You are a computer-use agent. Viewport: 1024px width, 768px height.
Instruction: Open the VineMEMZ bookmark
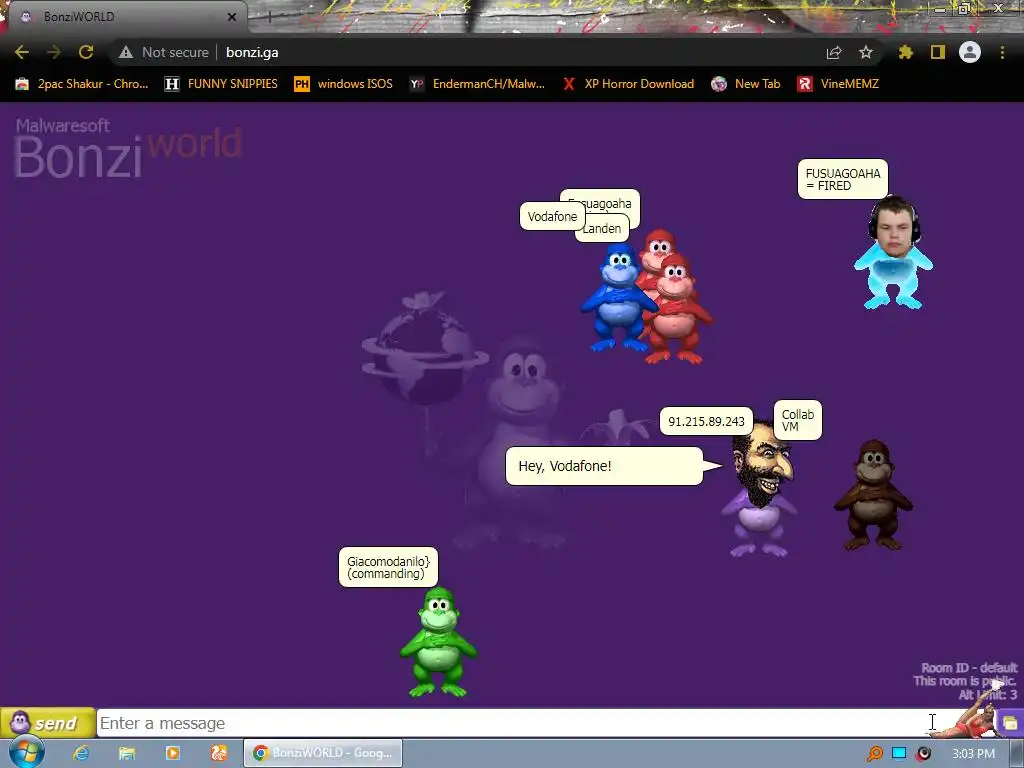[x=839, y=84]
